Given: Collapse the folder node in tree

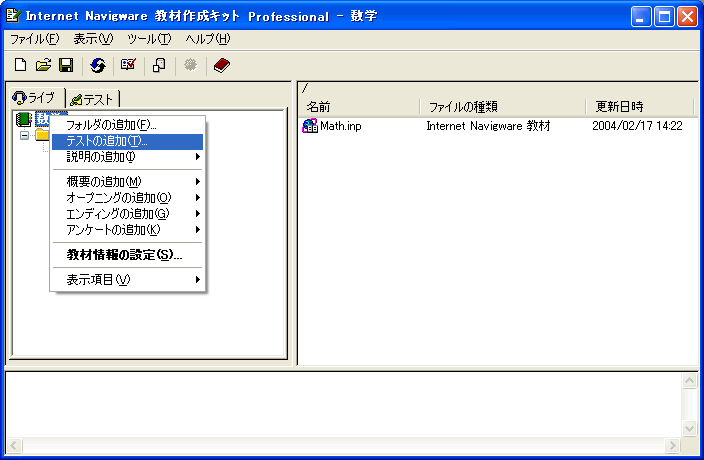Looking at the screenshot, I should (x=25, y=135).
